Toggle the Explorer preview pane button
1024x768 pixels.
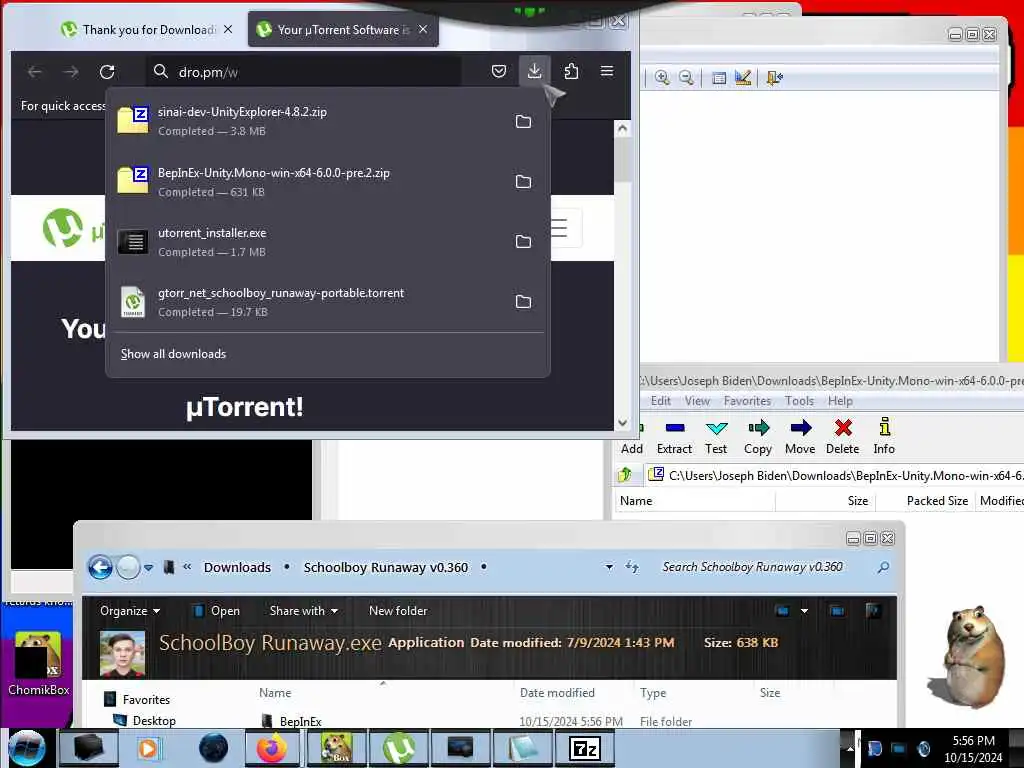click(837, 611)
